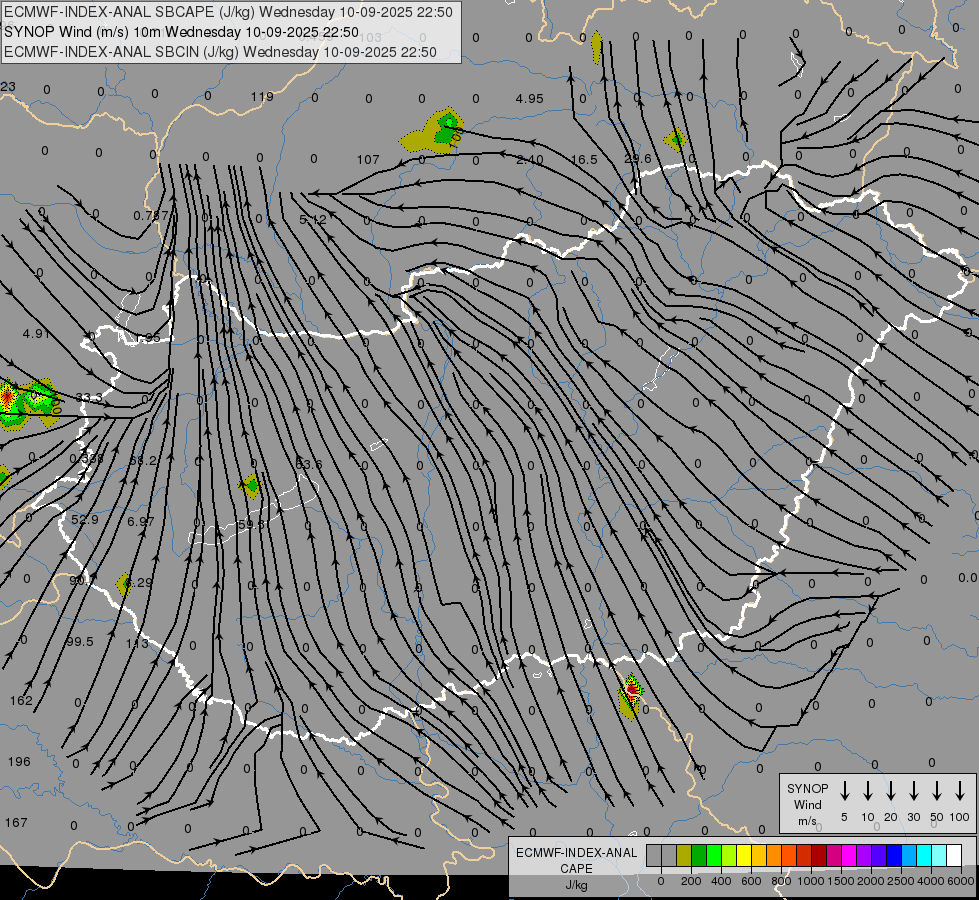Click the red-centered CAPE cell near southern border

point(631,691)
